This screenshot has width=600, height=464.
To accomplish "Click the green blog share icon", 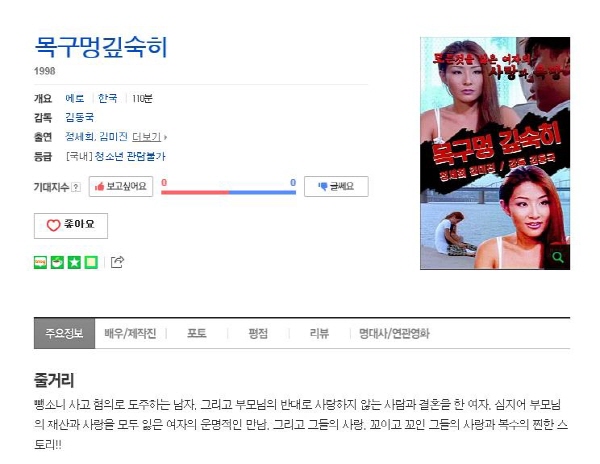I will (40, 262).
